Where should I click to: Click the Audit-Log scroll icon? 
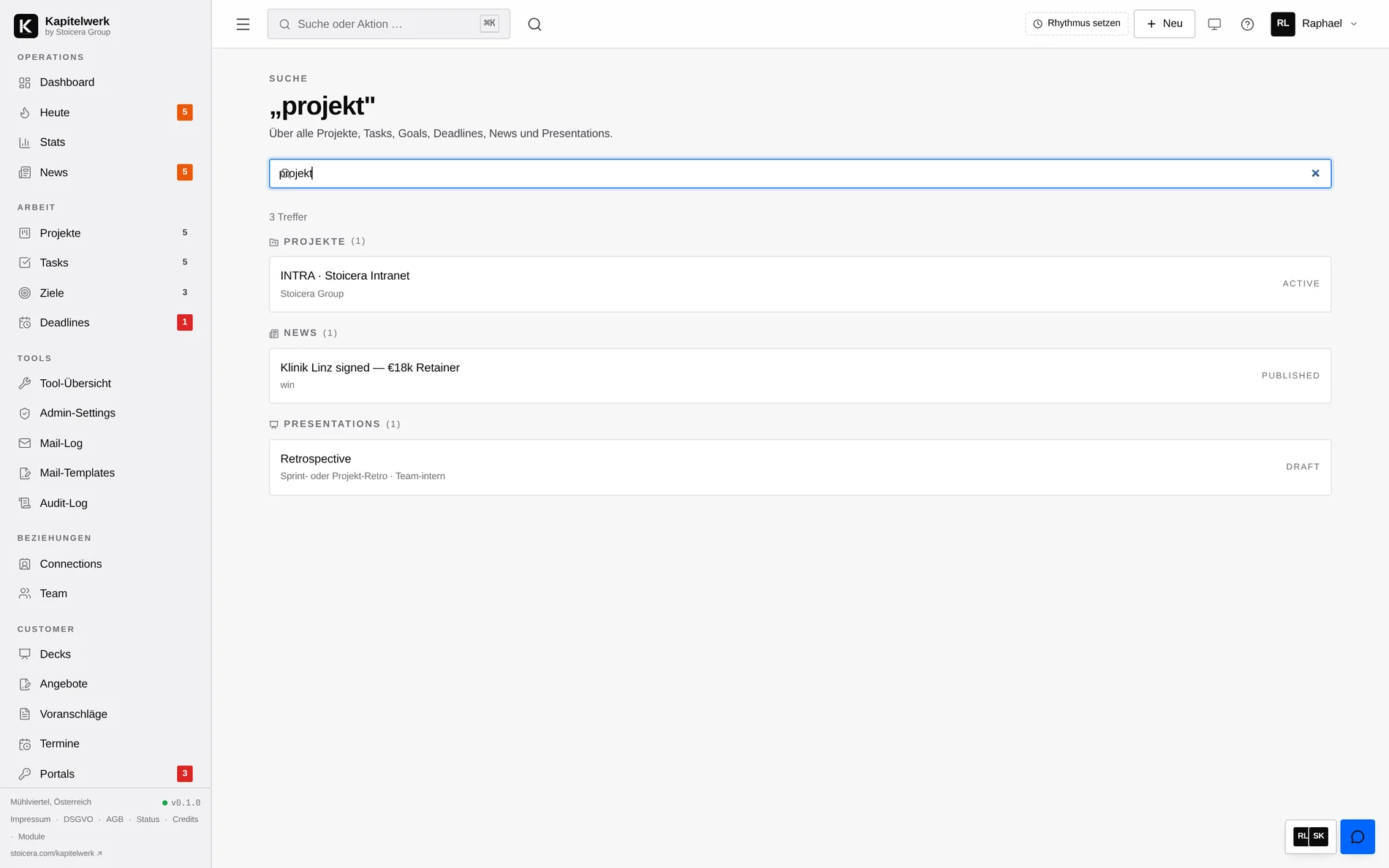25,503
